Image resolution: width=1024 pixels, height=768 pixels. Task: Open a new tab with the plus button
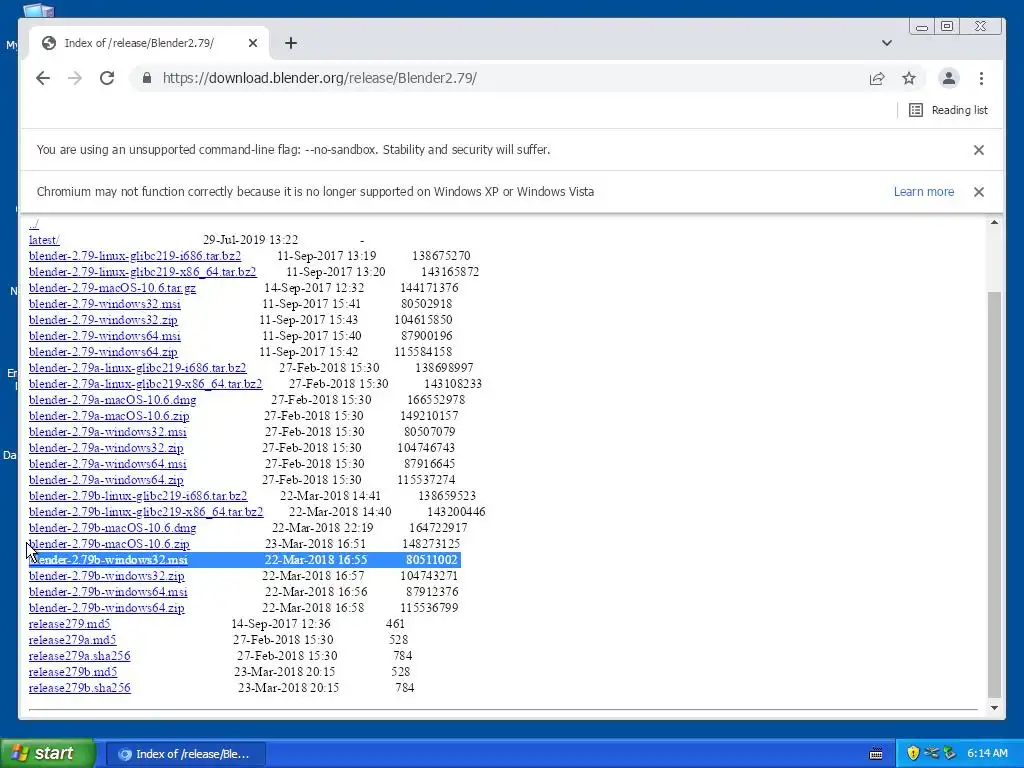[291, 43]
